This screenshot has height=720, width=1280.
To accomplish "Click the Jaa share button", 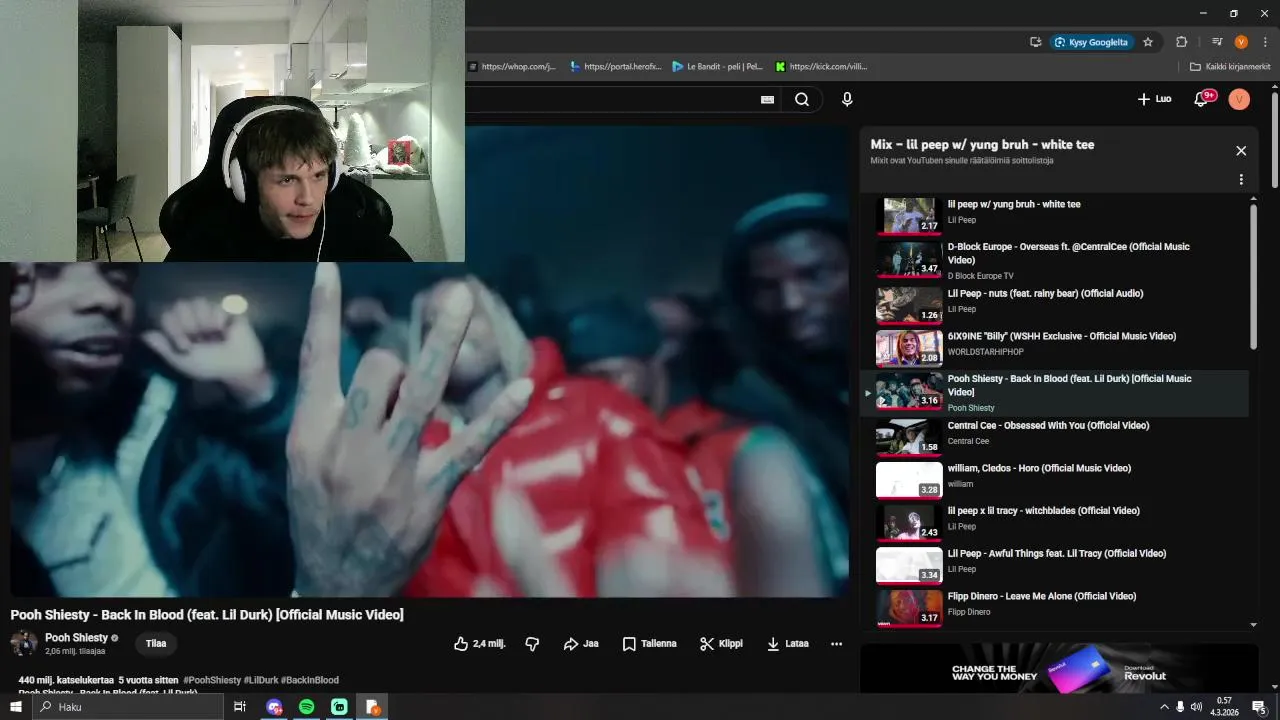I will click(581, 644).
